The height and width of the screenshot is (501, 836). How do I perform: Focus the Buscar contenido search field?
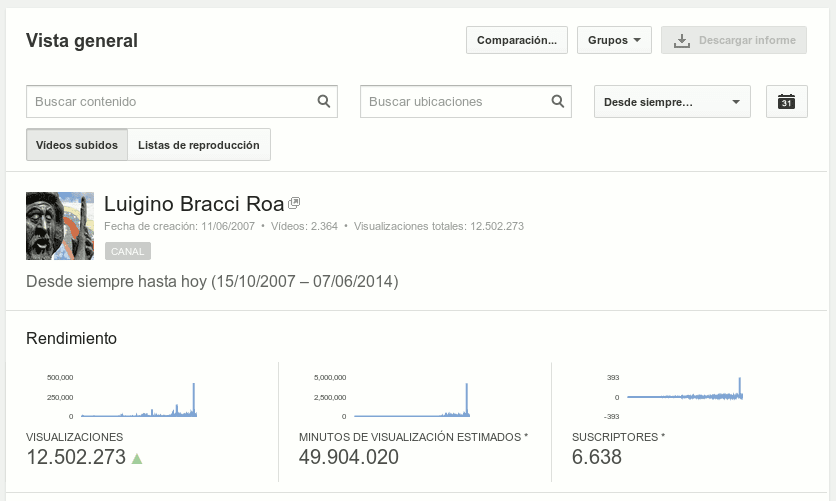182,101
